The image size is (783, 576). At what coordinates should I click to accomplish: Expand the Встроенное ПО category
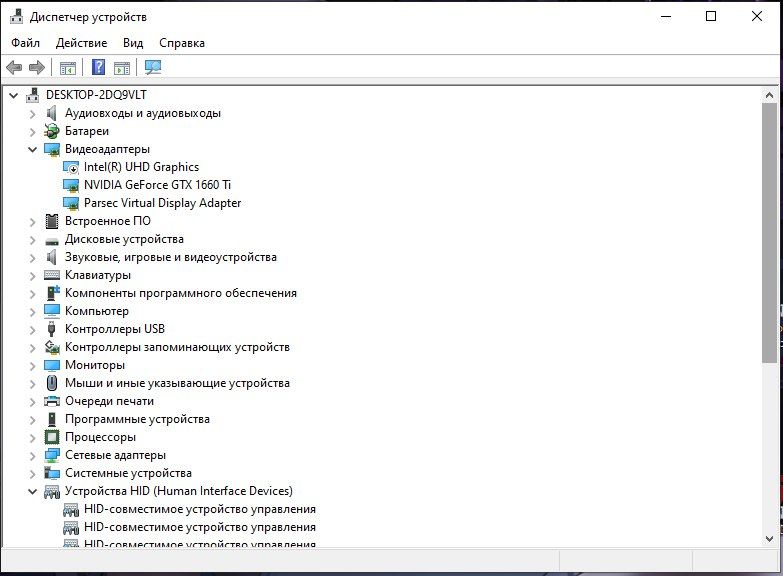click(x=32, y=222)
